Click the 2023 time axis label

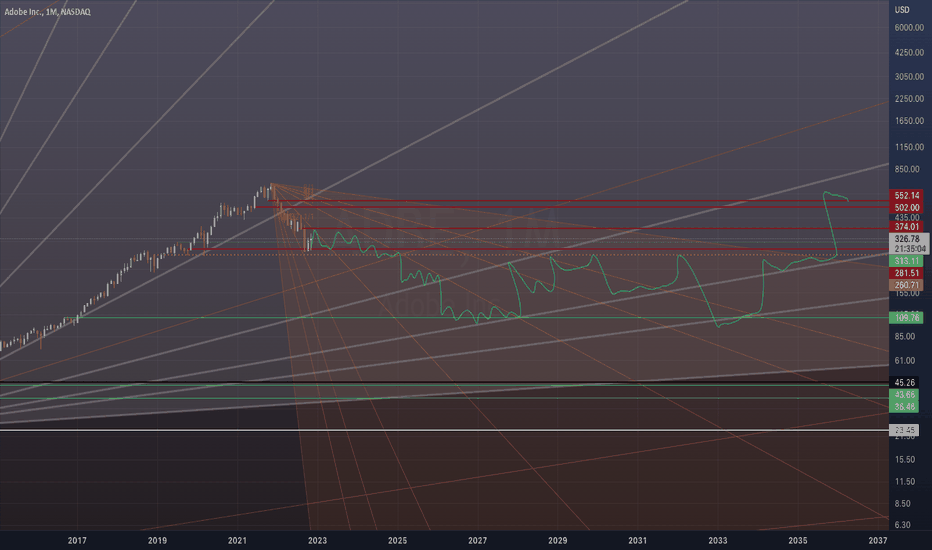(317, 540)
